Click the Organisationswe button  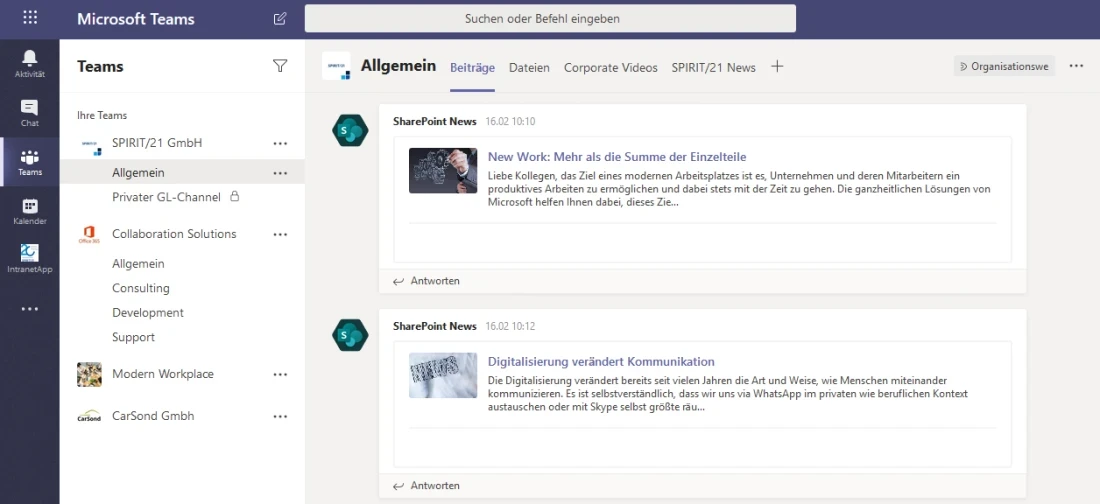[x=1004, y=67]
